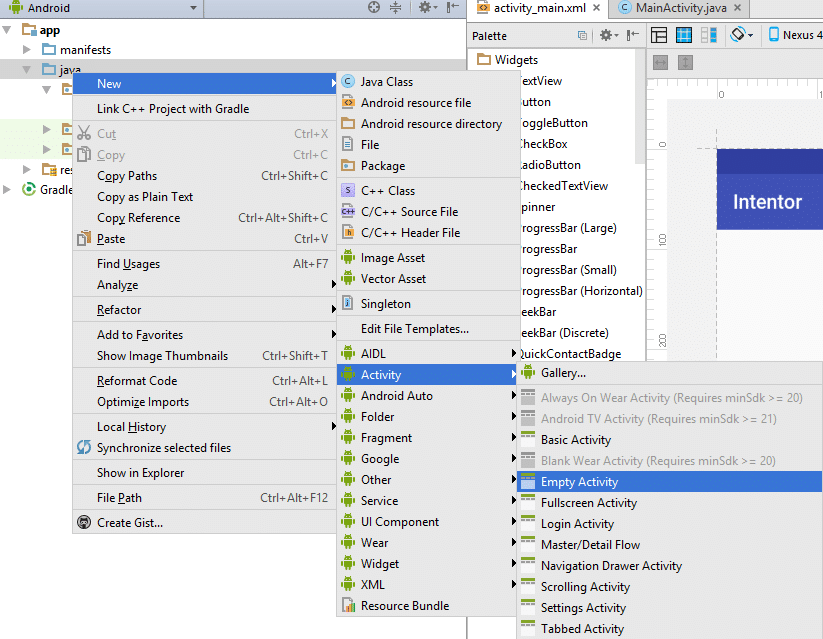Hide the Palette panel
This screenshot has height=639, width=823.
[633, 35]
